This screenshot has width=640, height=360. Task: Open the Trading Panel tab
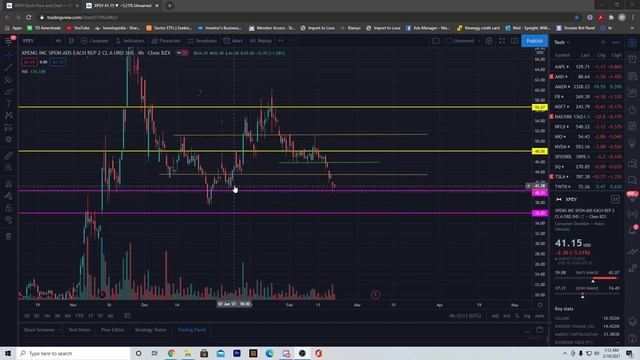tap(191, 330)
